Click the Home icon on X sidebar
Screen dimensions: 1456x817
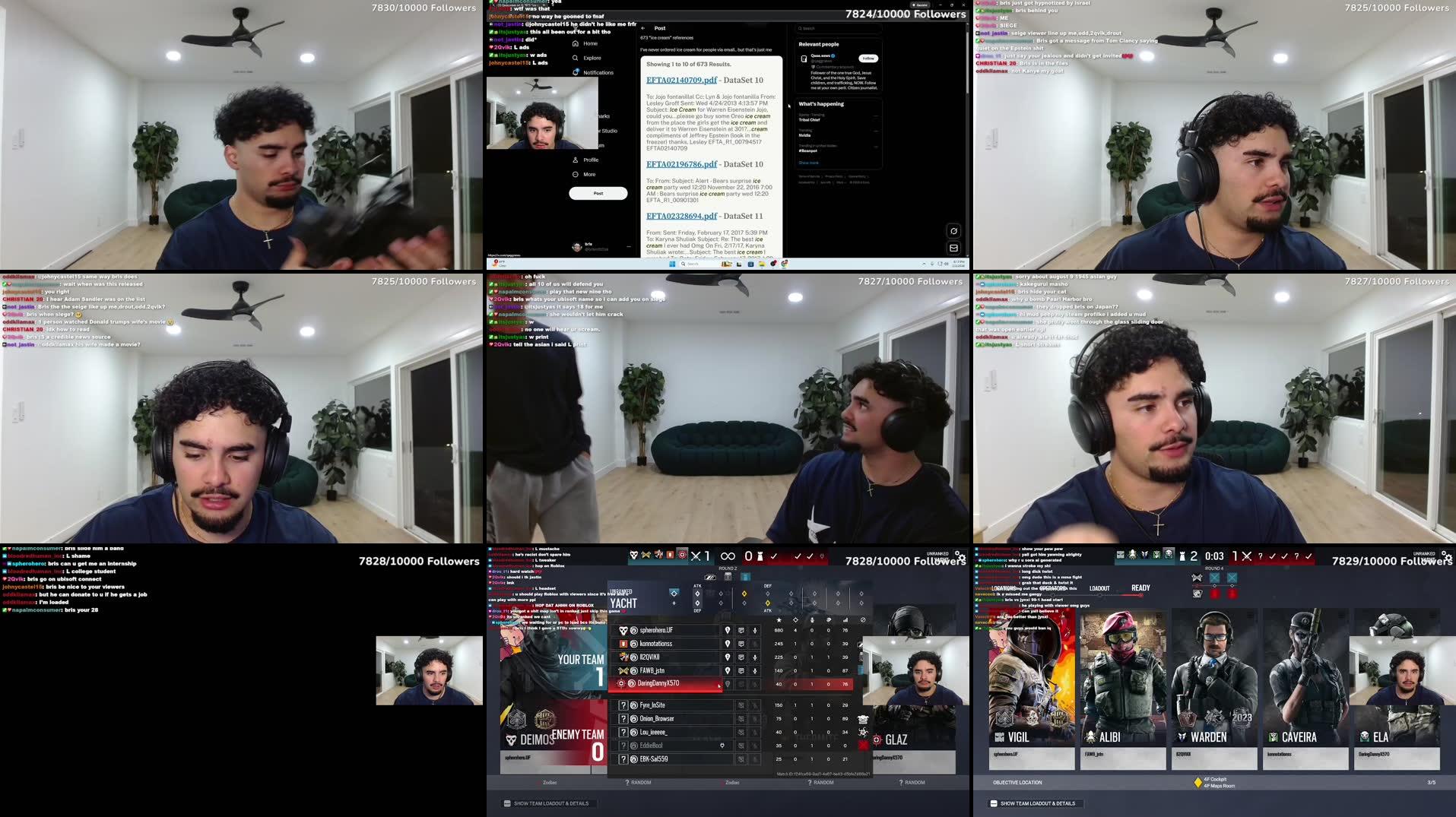[576, 44]
